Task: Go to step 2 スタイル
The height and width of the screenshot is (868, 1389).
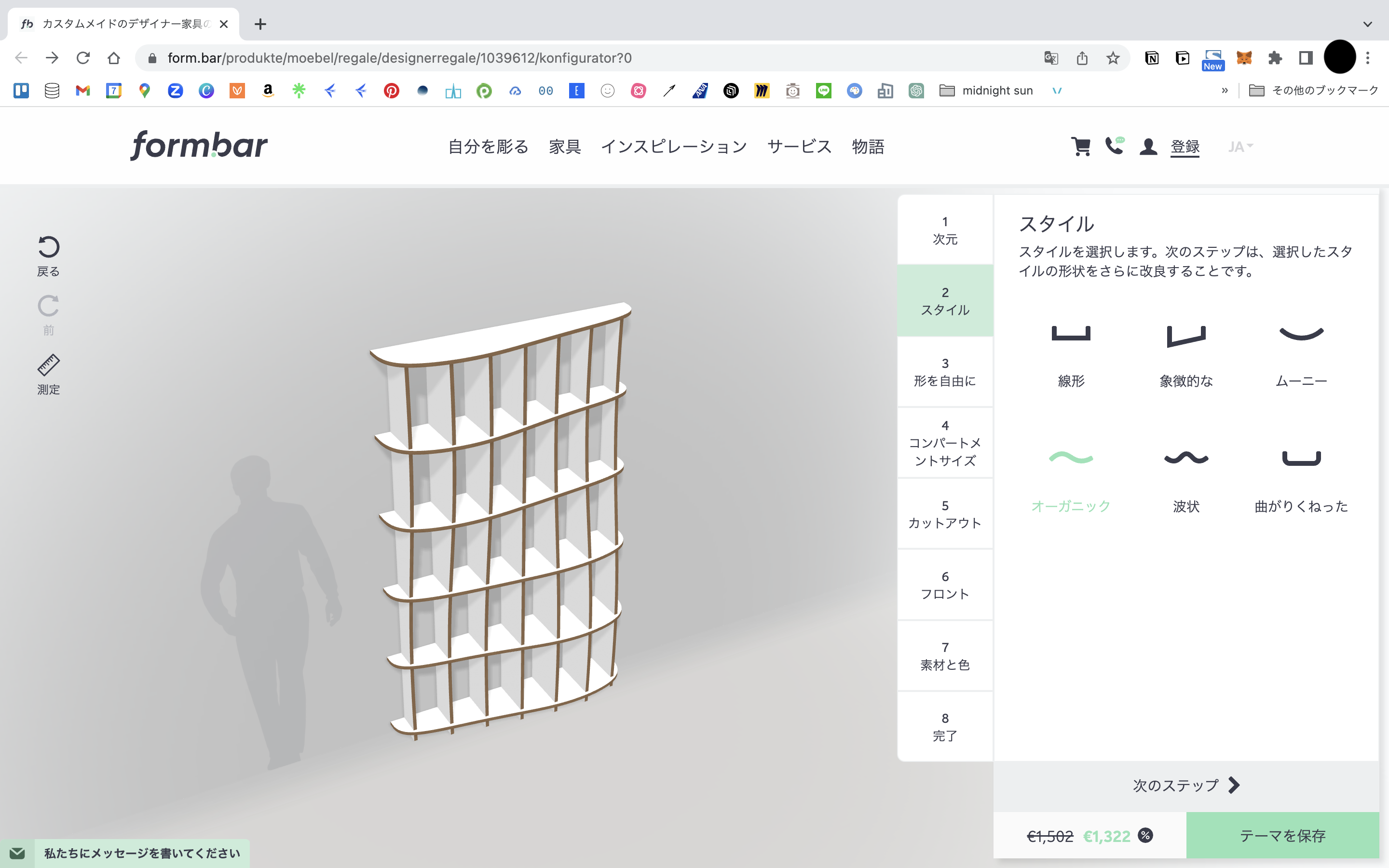Action: (945, 301)
